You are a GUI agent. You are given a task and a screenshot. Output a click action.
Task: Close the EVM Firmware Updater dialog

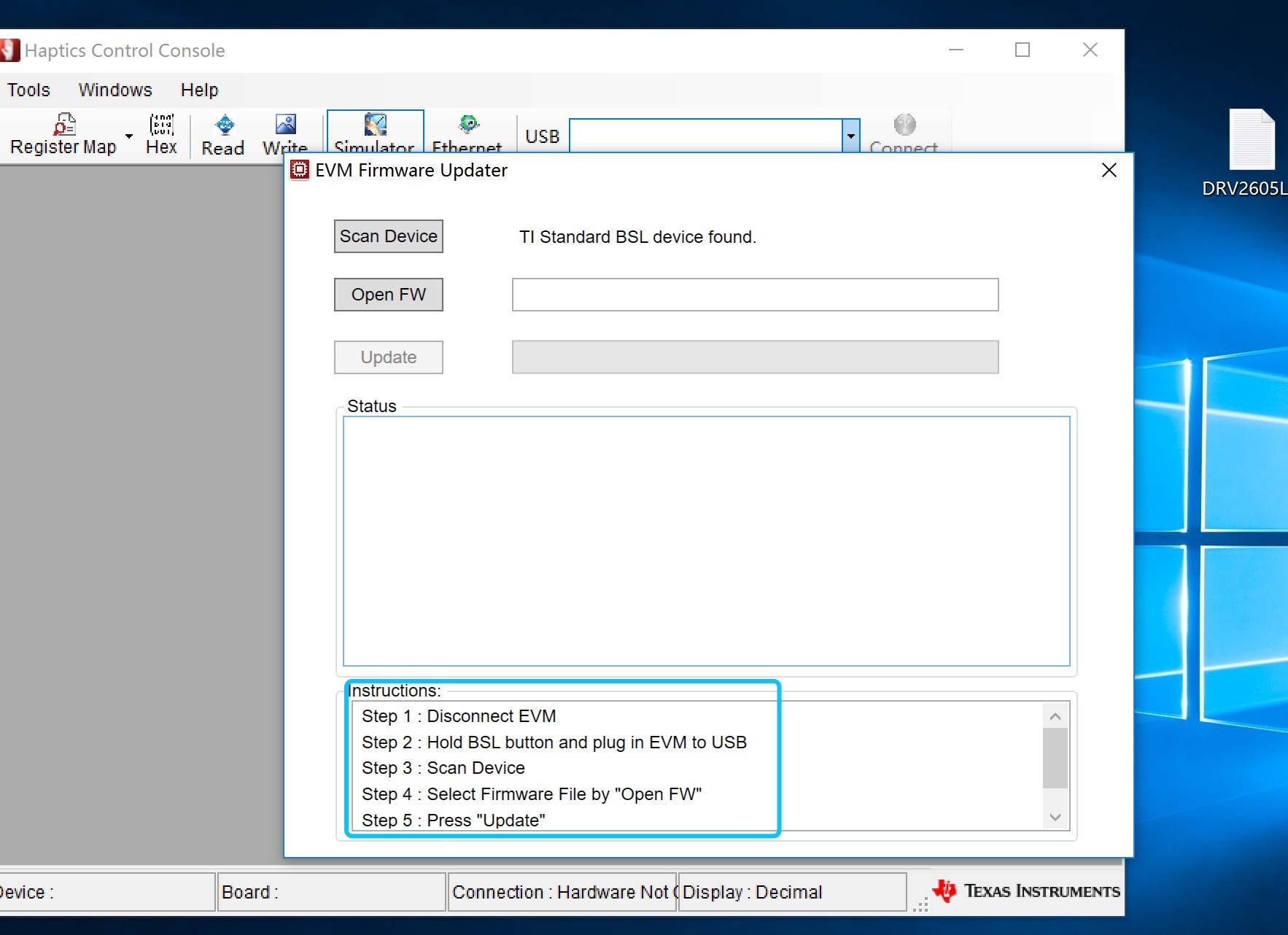point(1109,170)
